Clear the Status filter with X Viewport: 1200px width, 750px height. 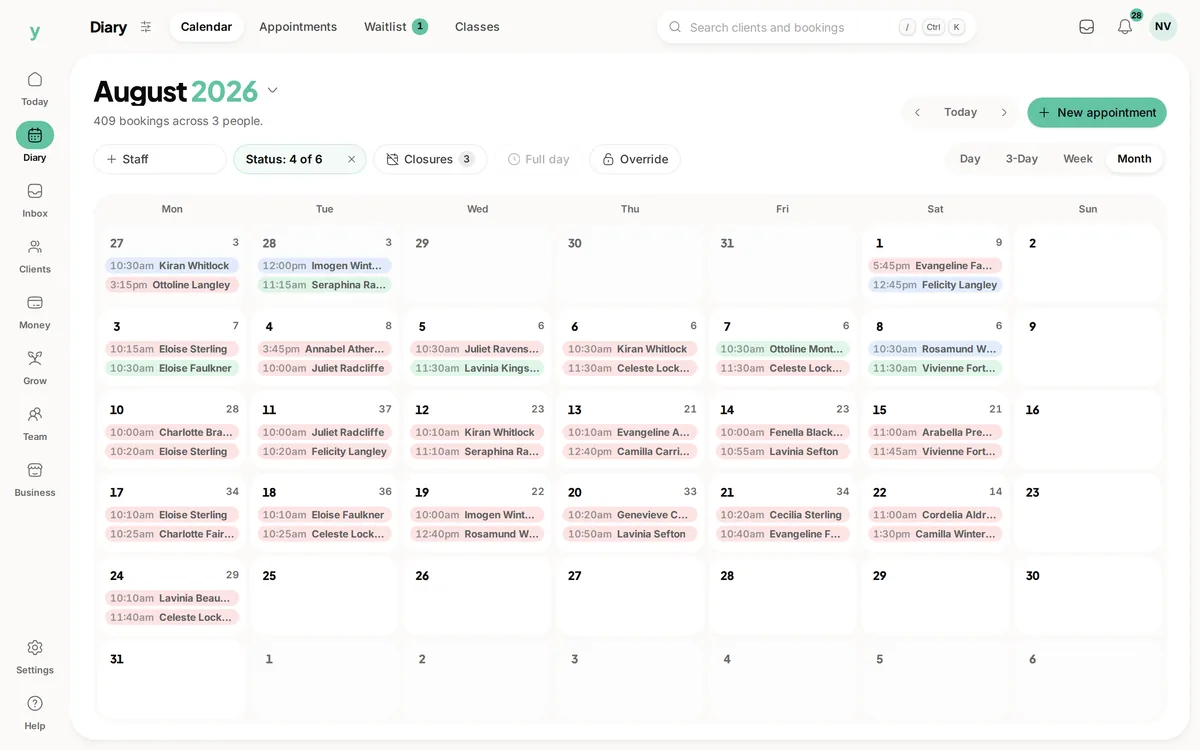coord(351,159)
